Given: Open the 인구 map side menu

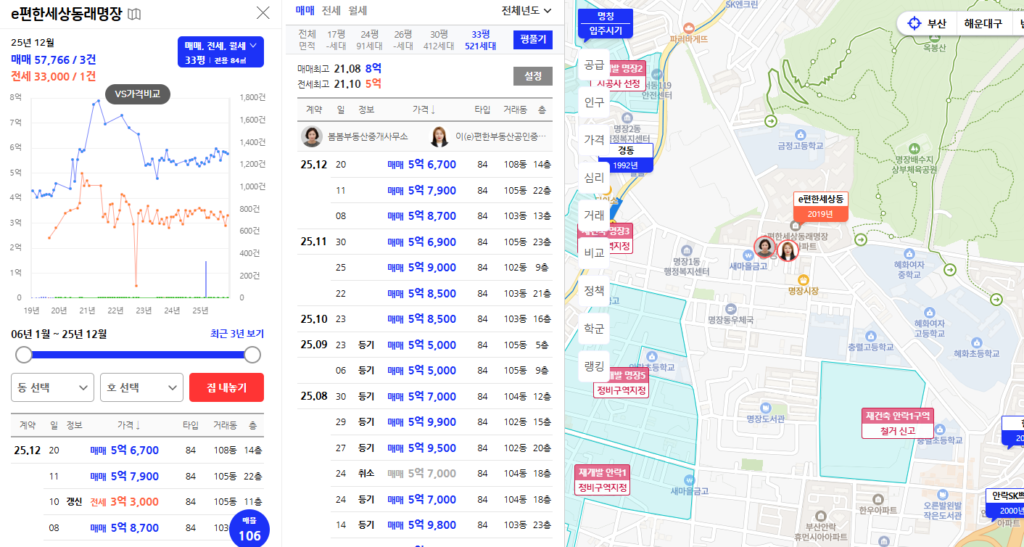Looking at the screenshot, I should tap(594, 102).
